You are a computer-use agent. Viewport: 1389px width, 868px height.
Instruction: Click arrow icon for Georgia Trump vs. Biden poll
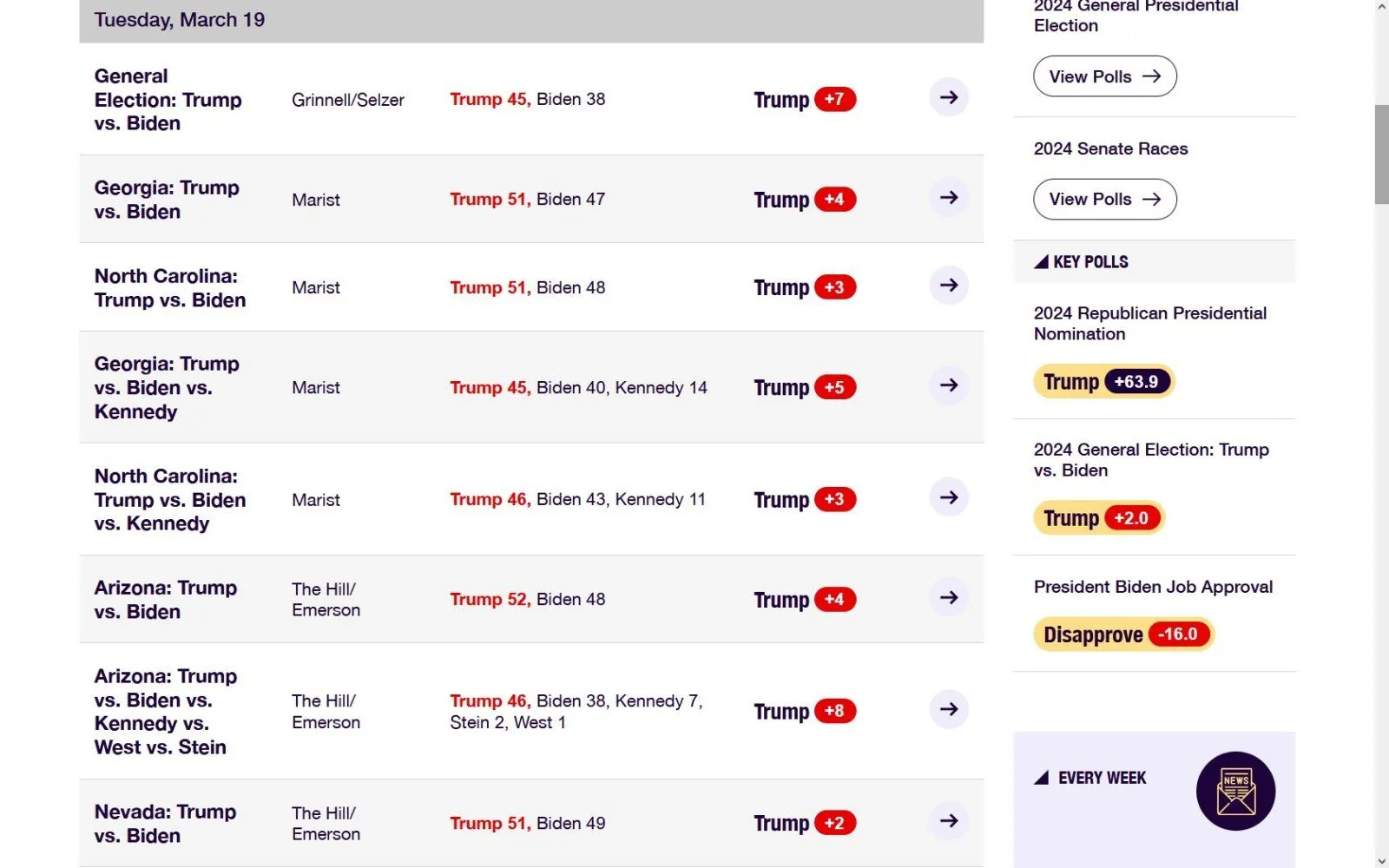pyautogui.click(x=949, y=198)
